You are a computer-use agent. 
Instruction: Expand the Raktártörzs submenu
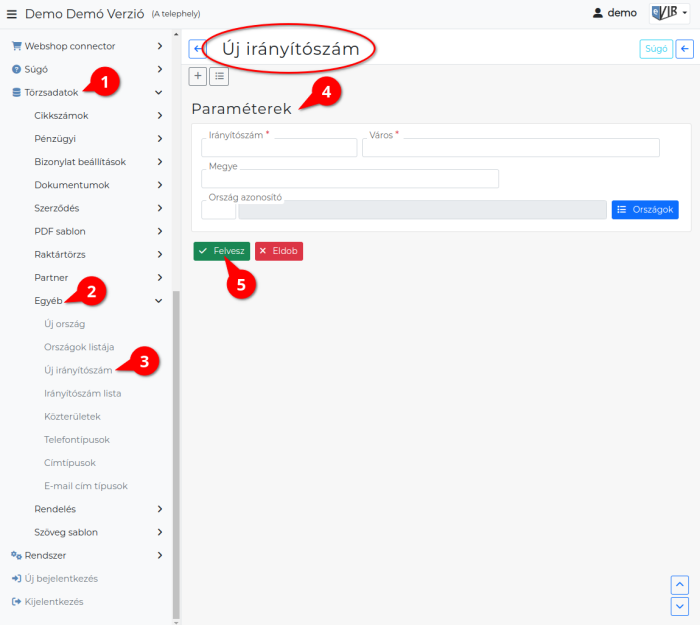pos(160,254)
